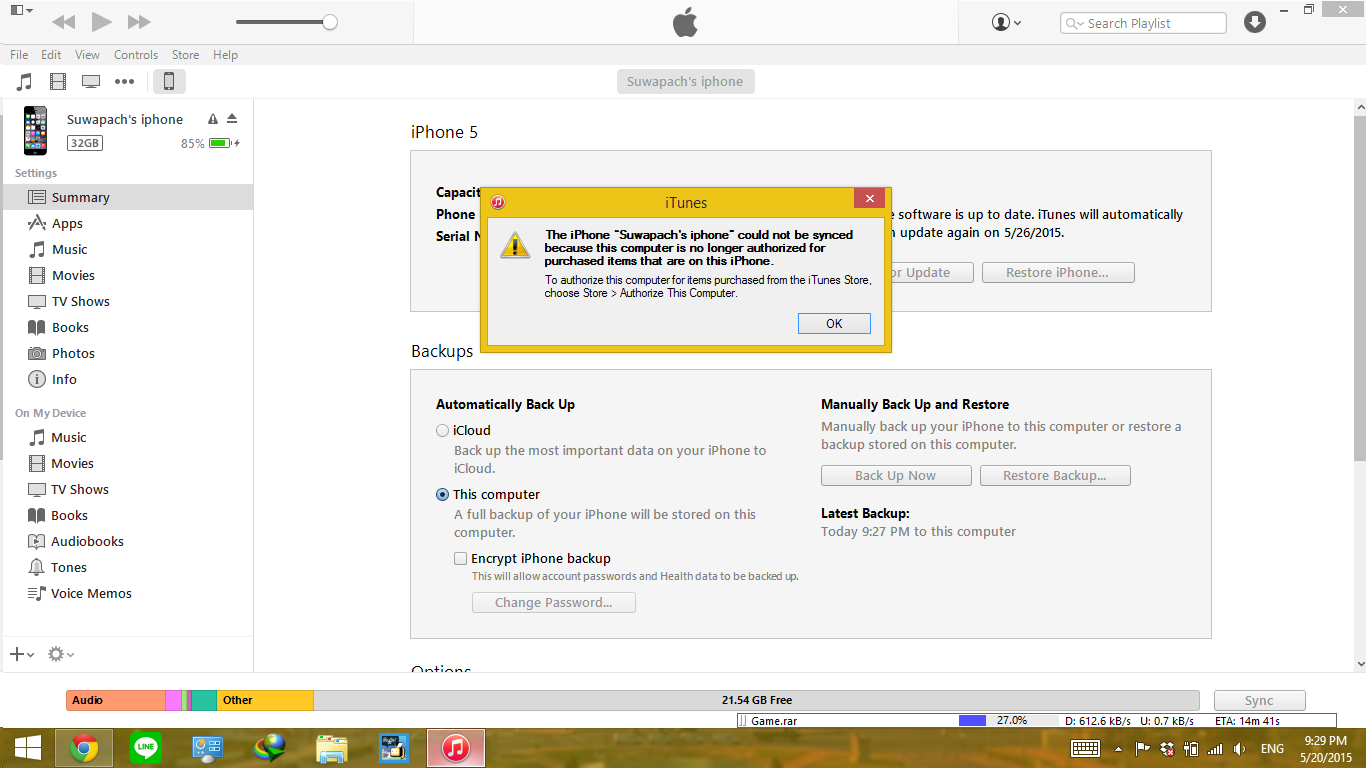Click the Game.rar download entry
This screenshot has height=768, width=1366.
[1036, 720]
